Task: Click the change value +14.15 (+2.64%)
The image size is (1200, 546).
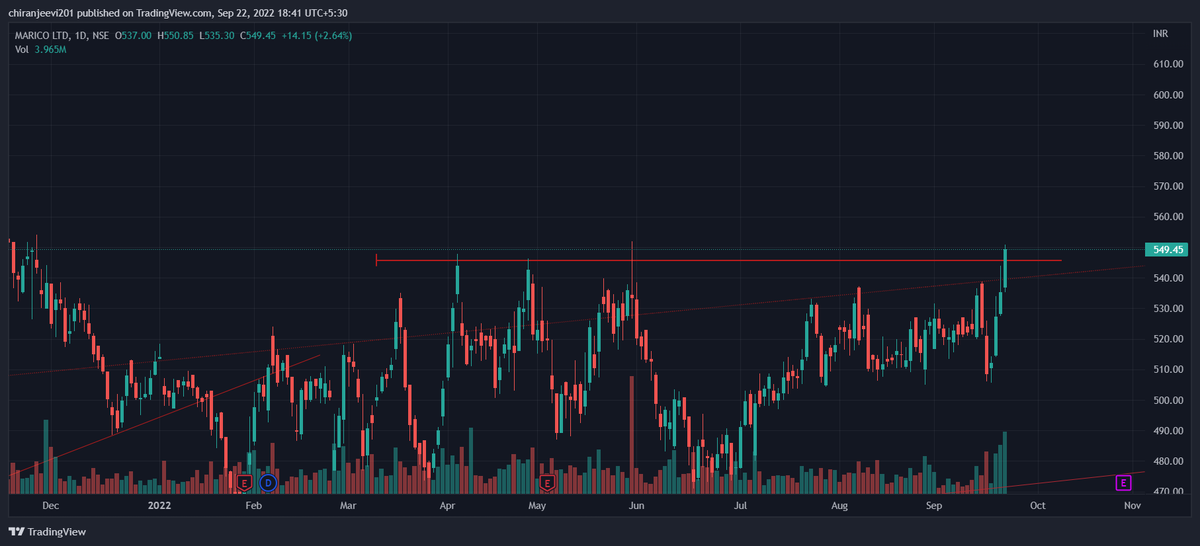Action: coord(318,36)
